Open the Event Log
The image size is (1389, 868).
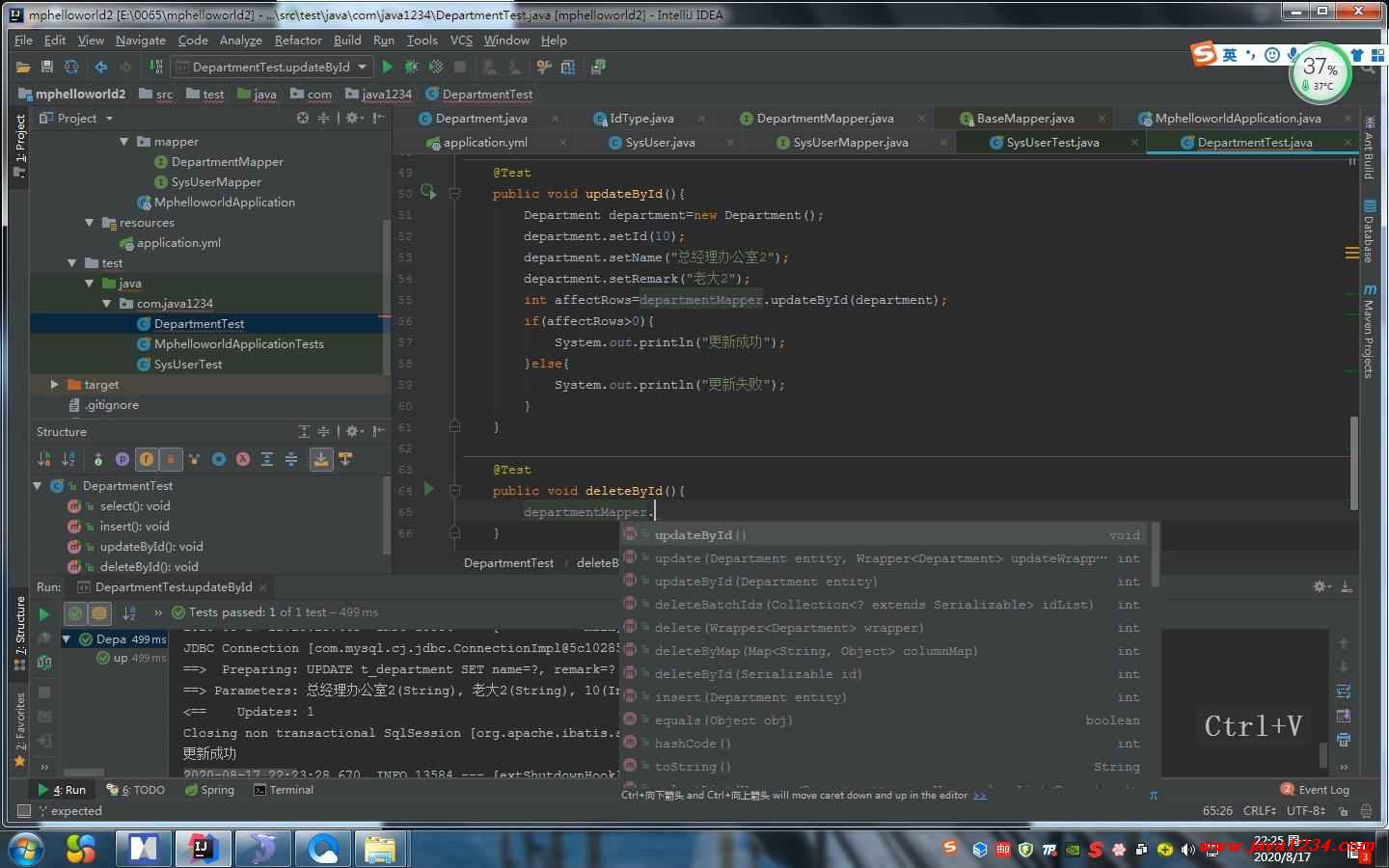click(1316, 790)
